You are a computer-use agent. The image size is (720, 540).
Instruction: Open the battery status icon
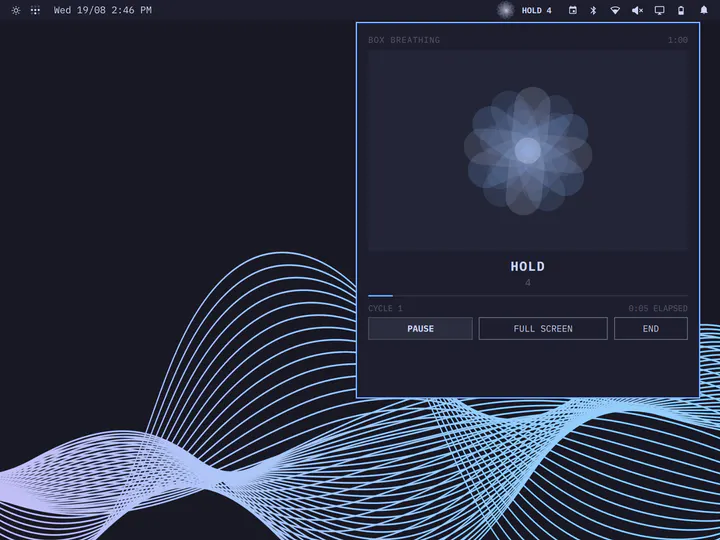tap(681, 10)
